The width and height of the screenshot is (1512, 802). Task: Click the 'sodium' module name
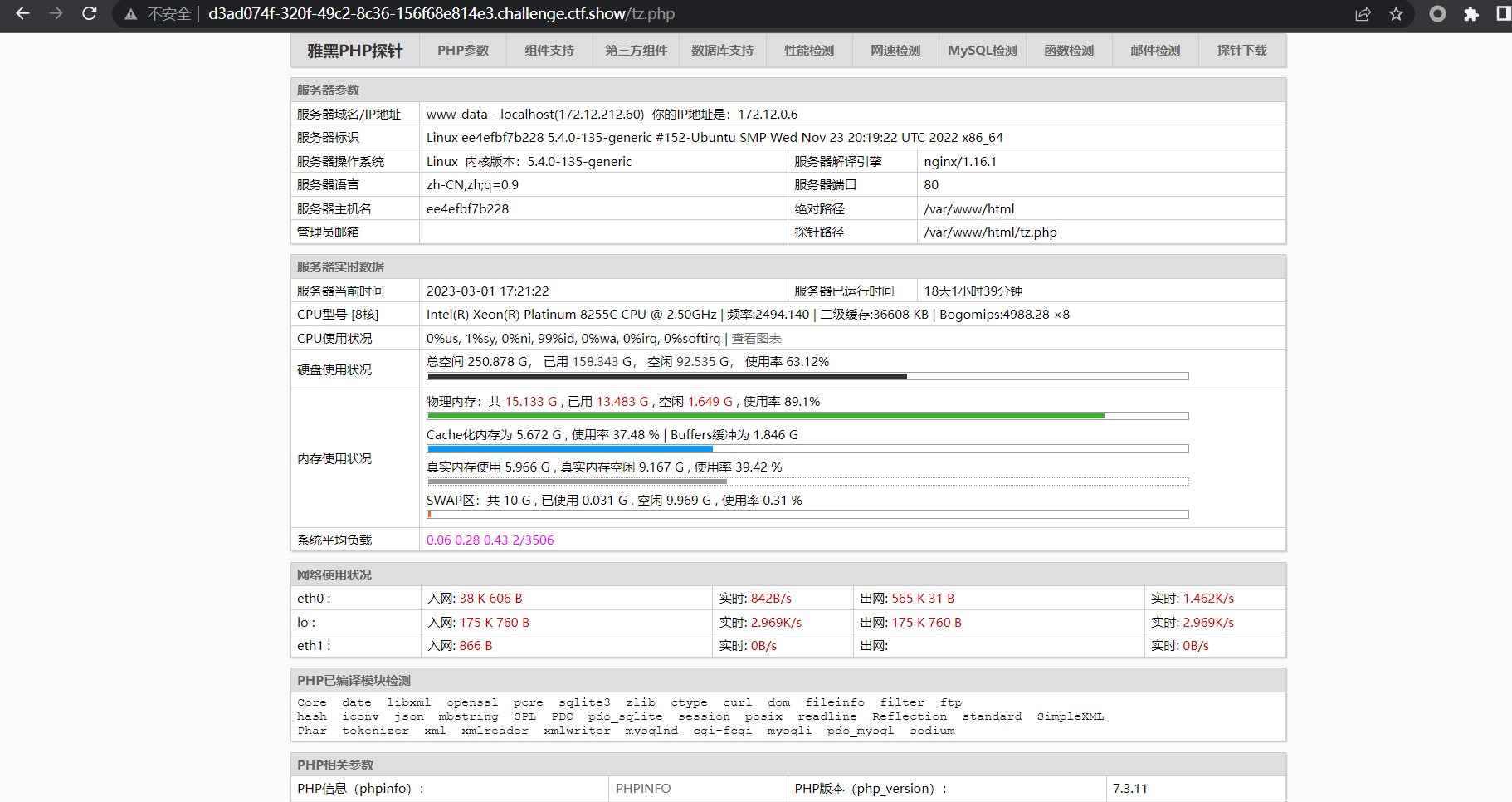point(932,731)
